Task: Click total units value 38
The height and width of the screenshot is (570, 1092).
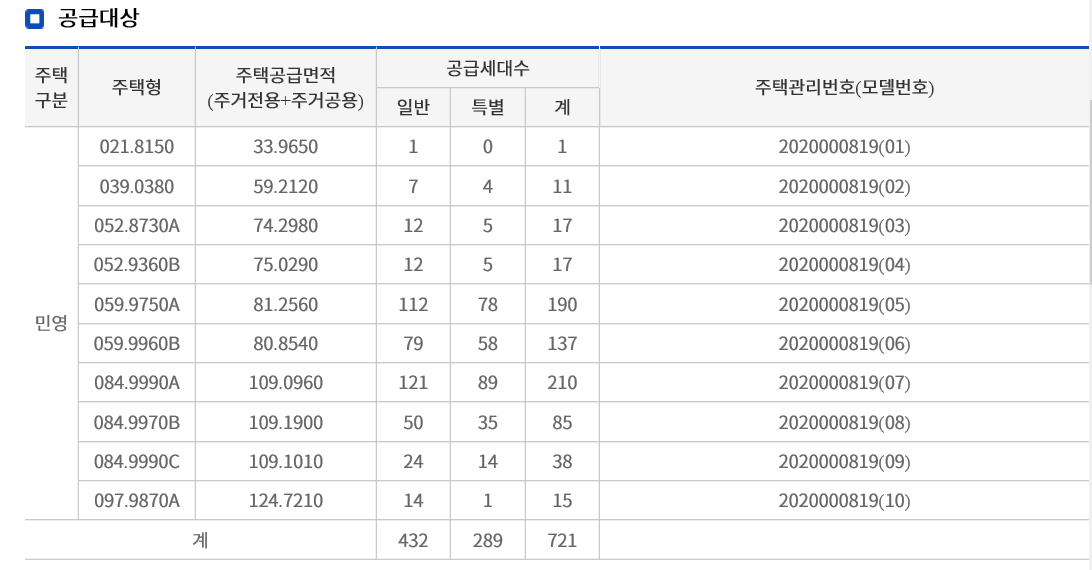Action: click(x=562, y=461)
